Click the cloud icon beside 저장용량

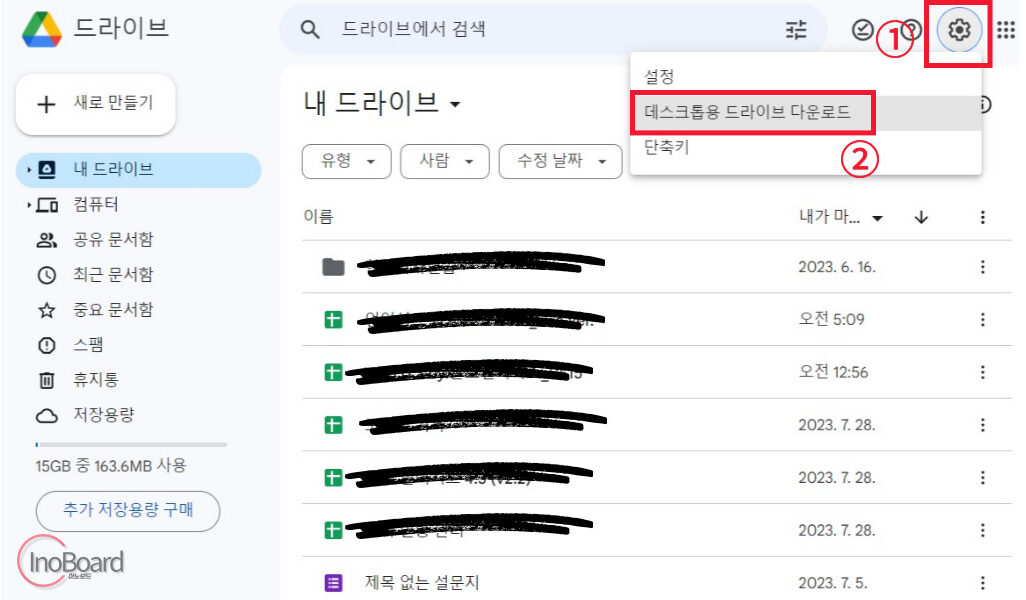pyautogui.click(x=46, y=415)
